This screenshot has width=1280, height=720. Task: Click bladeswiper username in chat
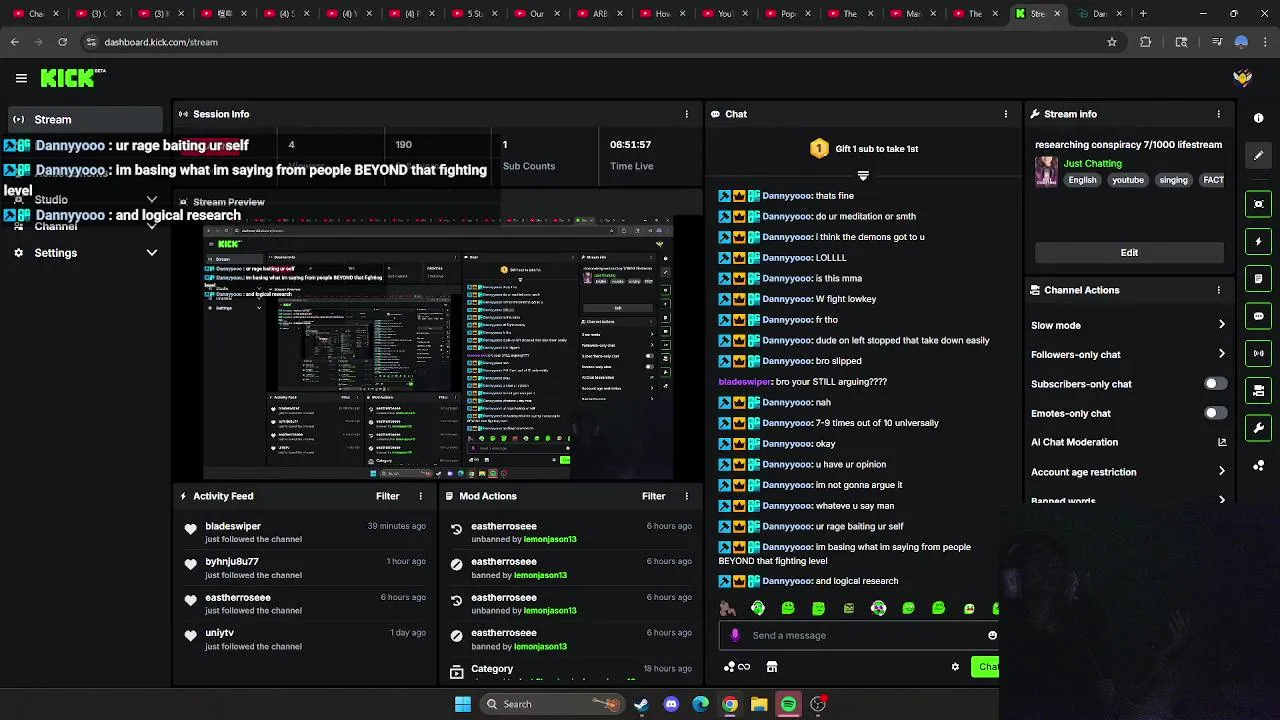pos(746,382)
